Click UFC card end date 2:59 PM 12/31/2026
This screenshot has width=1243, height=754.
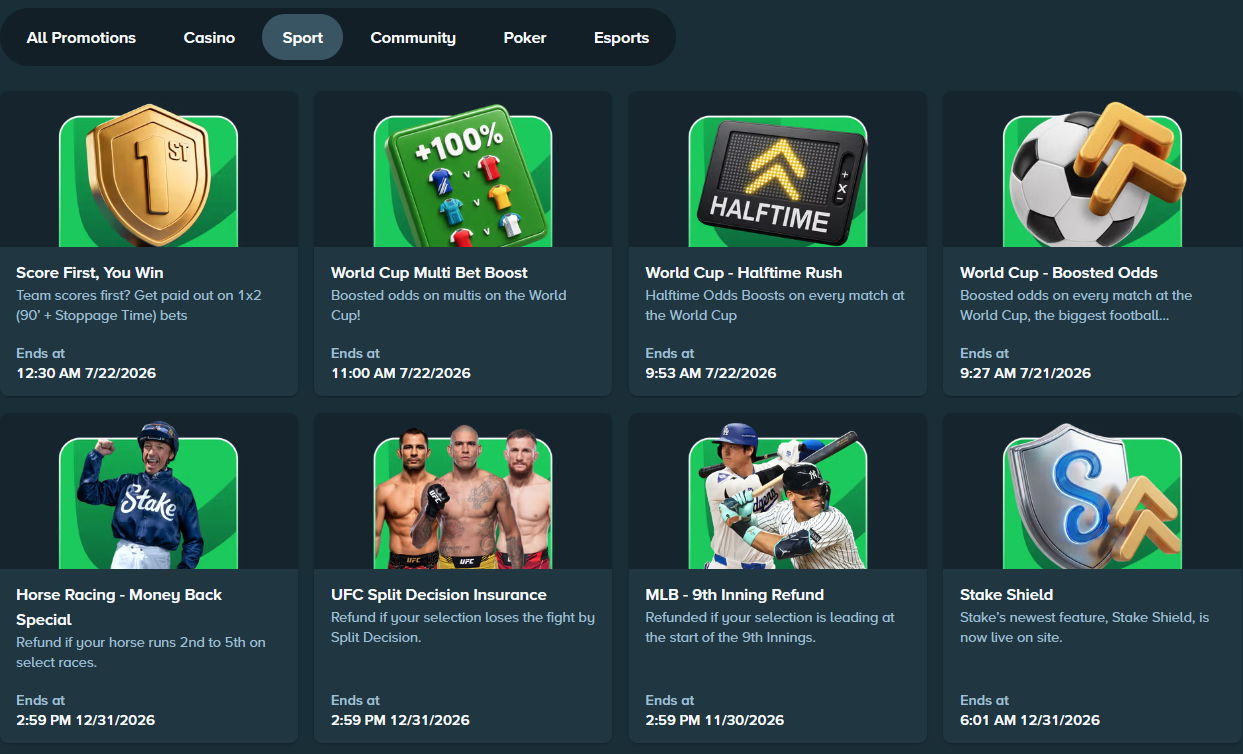401,721
